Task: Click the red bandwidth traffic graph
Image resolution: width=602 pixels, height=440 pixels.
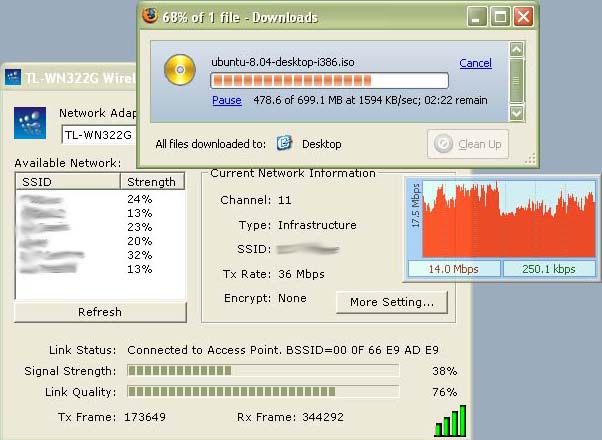Action: (509, 219)
